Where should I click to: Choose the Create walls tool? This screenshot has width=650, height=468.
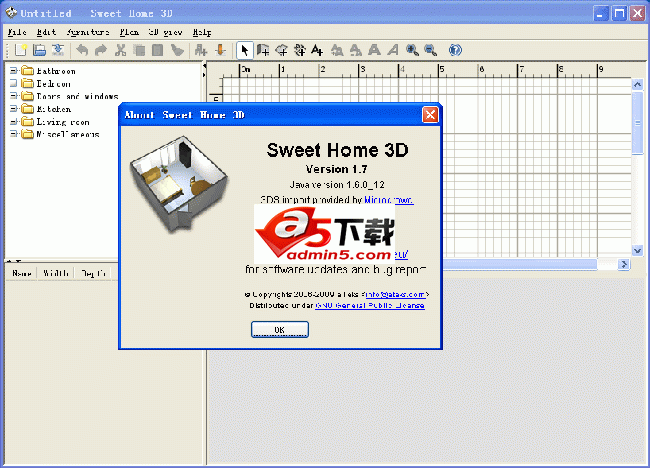coord(263,50)
